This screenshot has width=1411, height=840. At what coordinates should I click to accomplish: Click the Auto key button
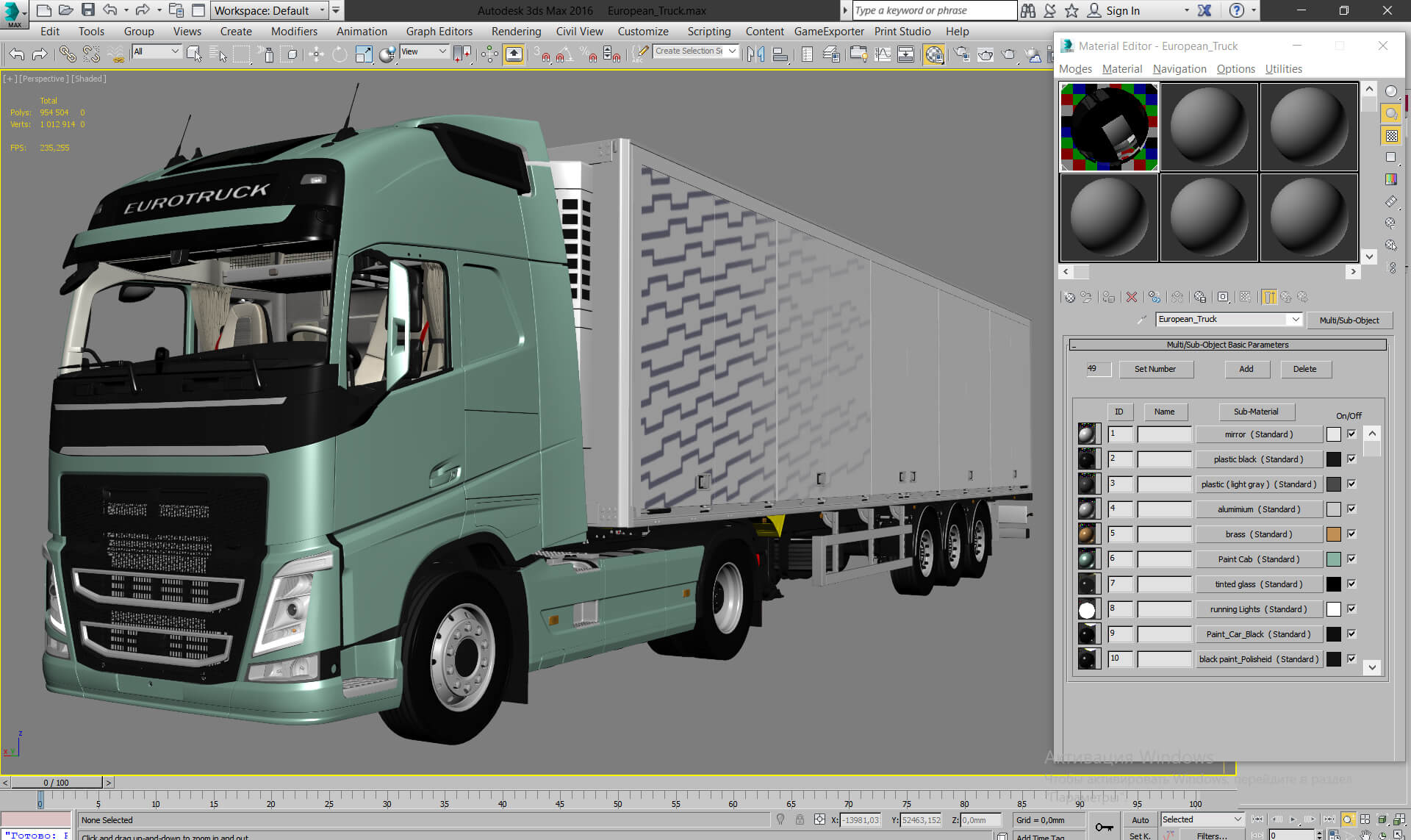pos(1140,820)
